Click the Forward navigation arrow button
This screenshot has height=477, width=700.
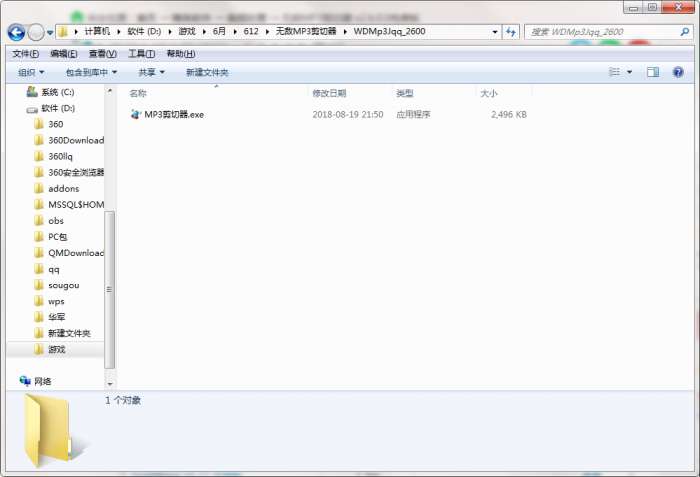pyautogui.click(x=36, y=32)
